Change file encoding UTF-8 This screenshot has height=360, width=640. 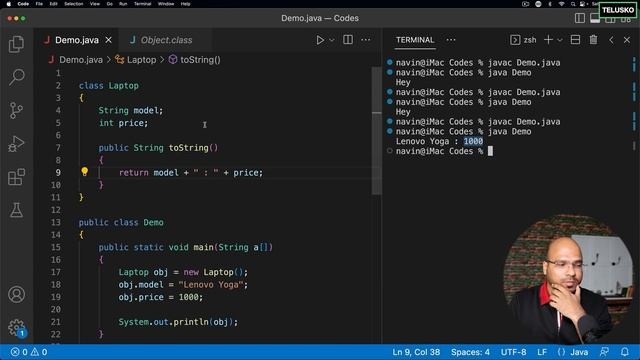click(513, 352)
